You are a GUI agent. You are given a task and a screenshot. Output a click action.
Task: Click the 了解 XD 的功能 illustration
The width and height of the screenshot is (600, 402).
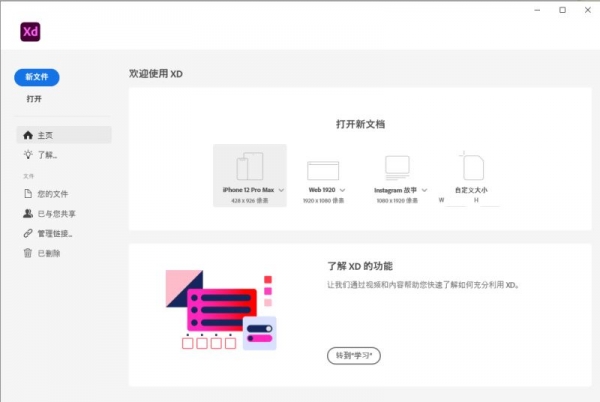point(221,310)
